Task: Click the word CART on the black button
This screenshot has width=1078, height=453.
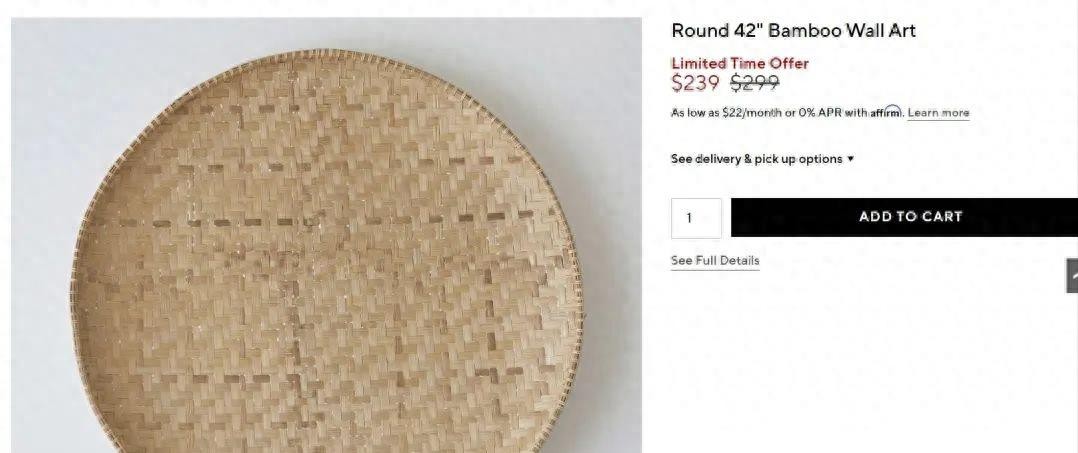Action: coord(941,217)
